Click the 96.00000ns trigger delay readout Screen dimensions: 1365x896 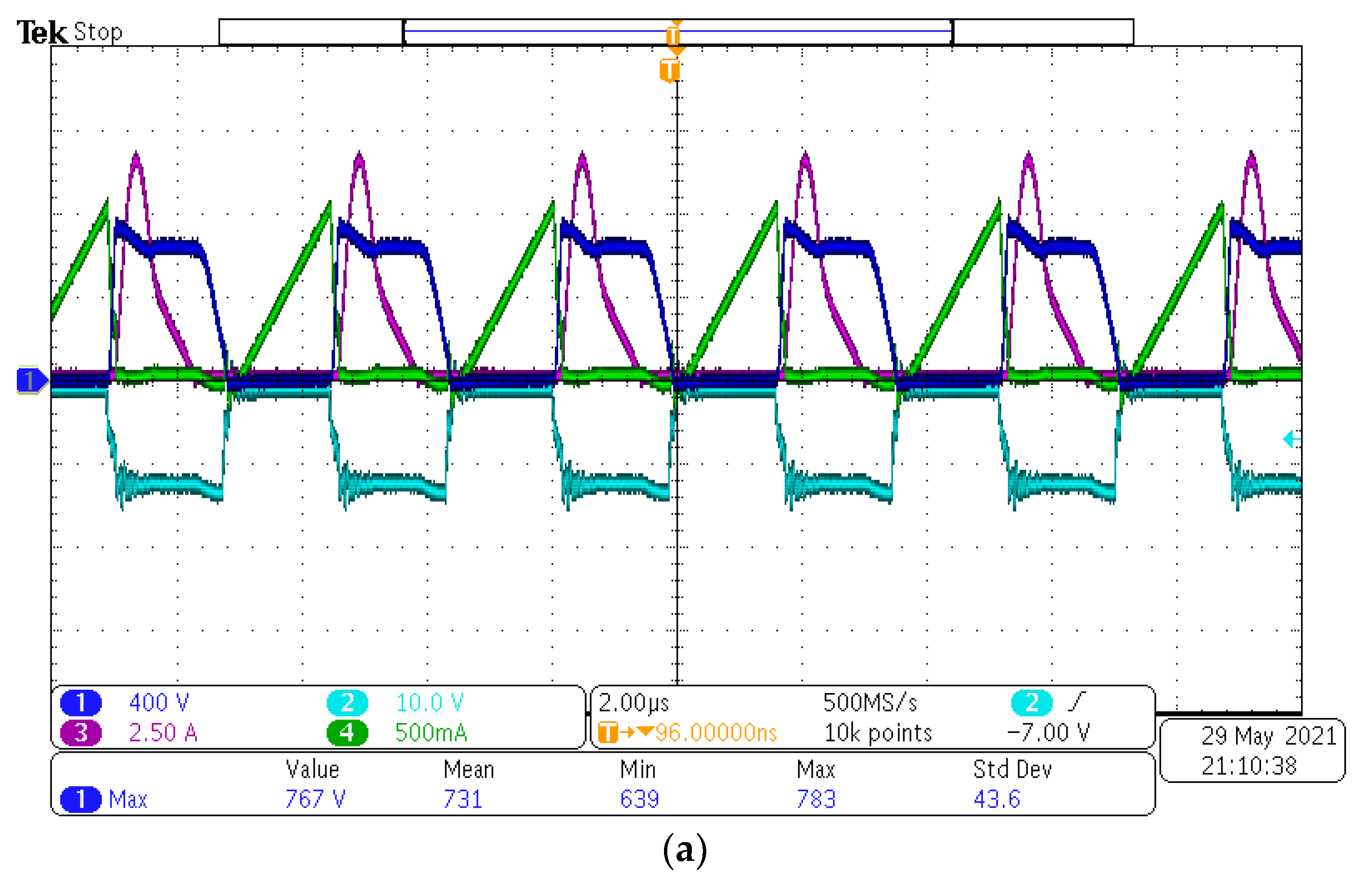716,732
